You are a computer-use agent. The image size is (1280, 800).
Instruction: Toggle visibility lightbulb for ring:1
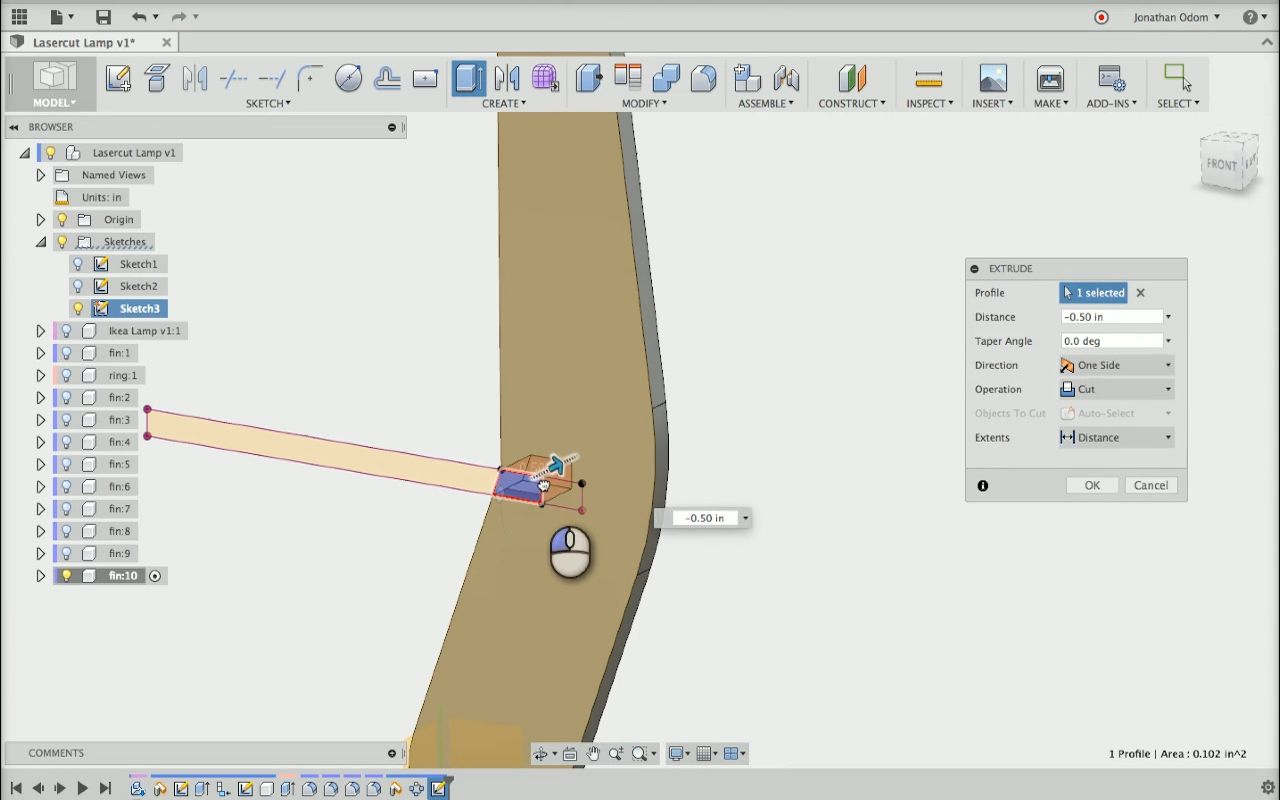pos(66,376)
